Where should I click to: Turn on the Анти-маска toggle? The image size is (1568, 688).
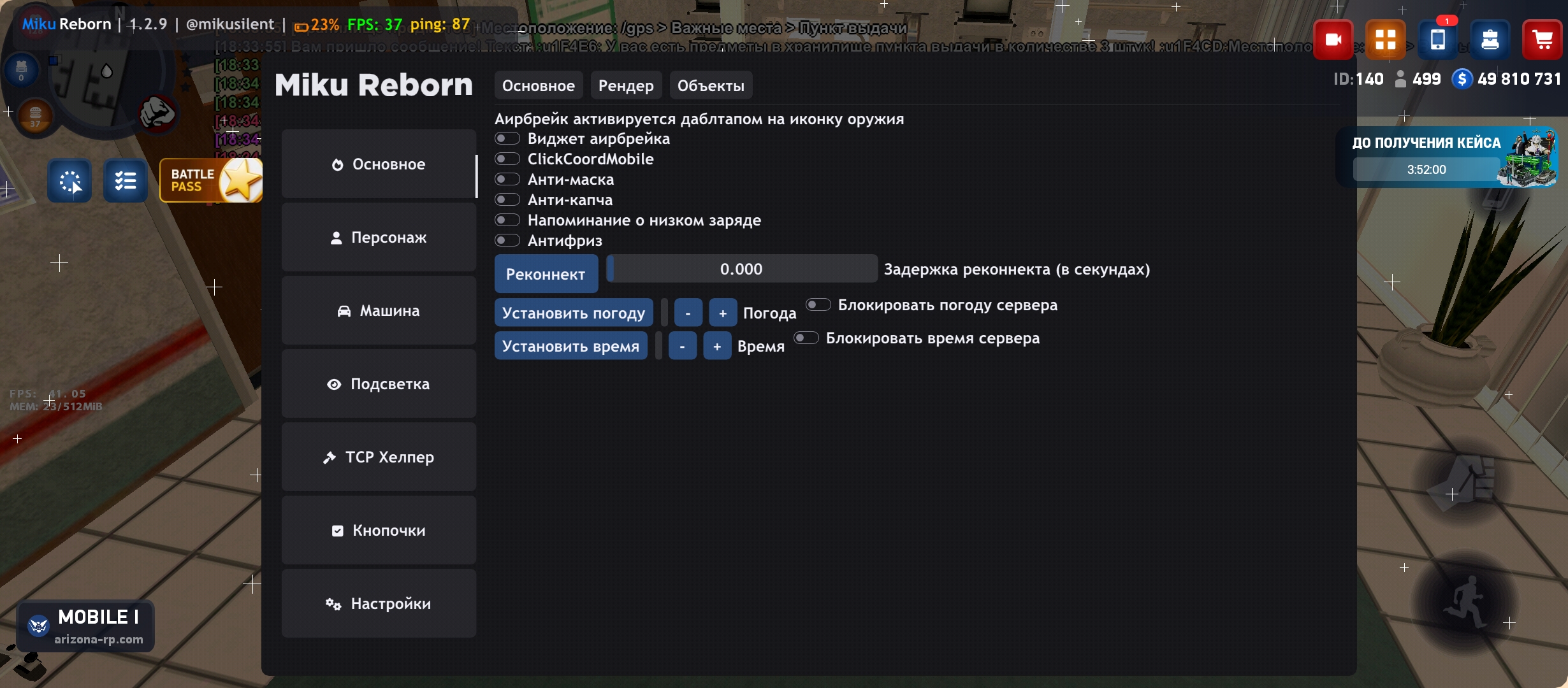click(x=507, y=180)
